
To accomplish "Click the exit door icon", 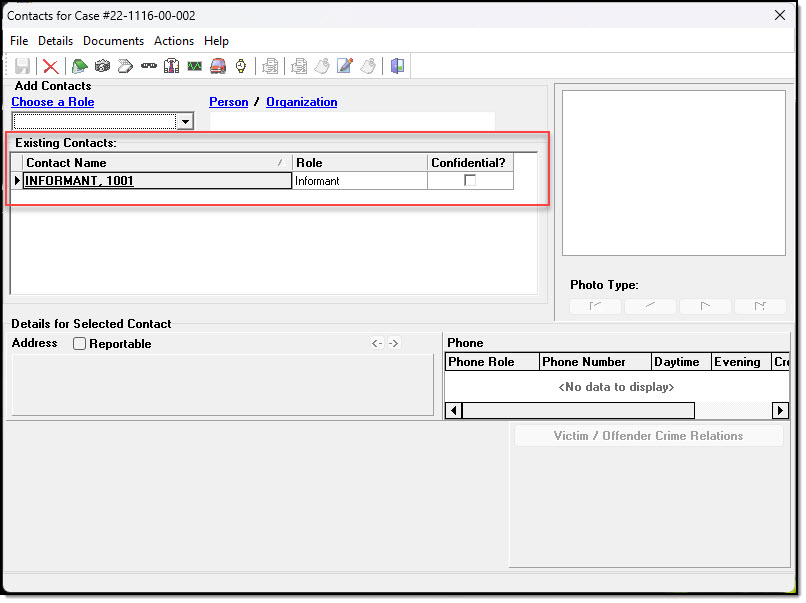I will coord(397,67).
